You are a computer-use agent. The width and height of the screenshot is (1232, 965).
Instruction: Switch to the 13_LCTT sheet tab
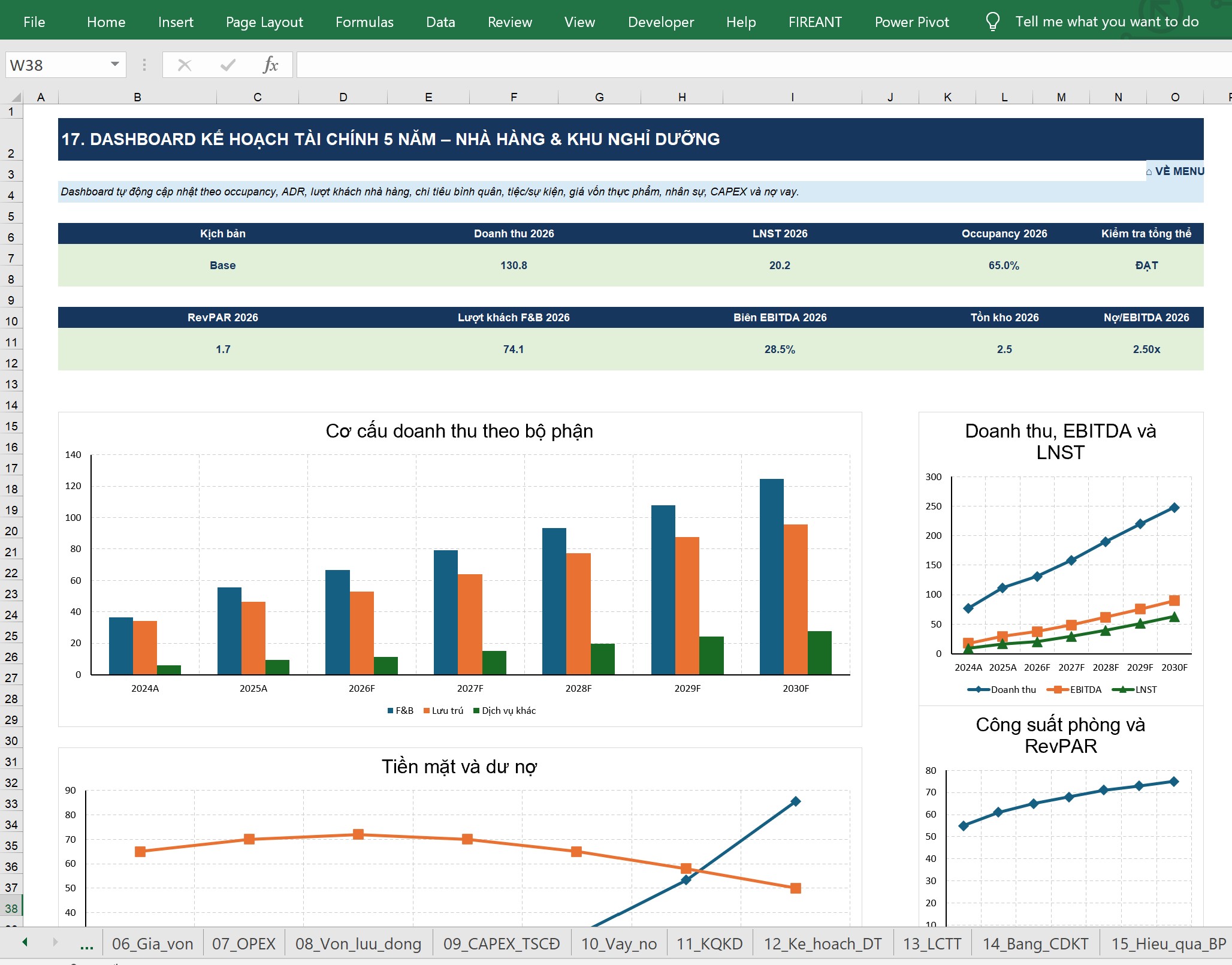[x=932, y=943]
